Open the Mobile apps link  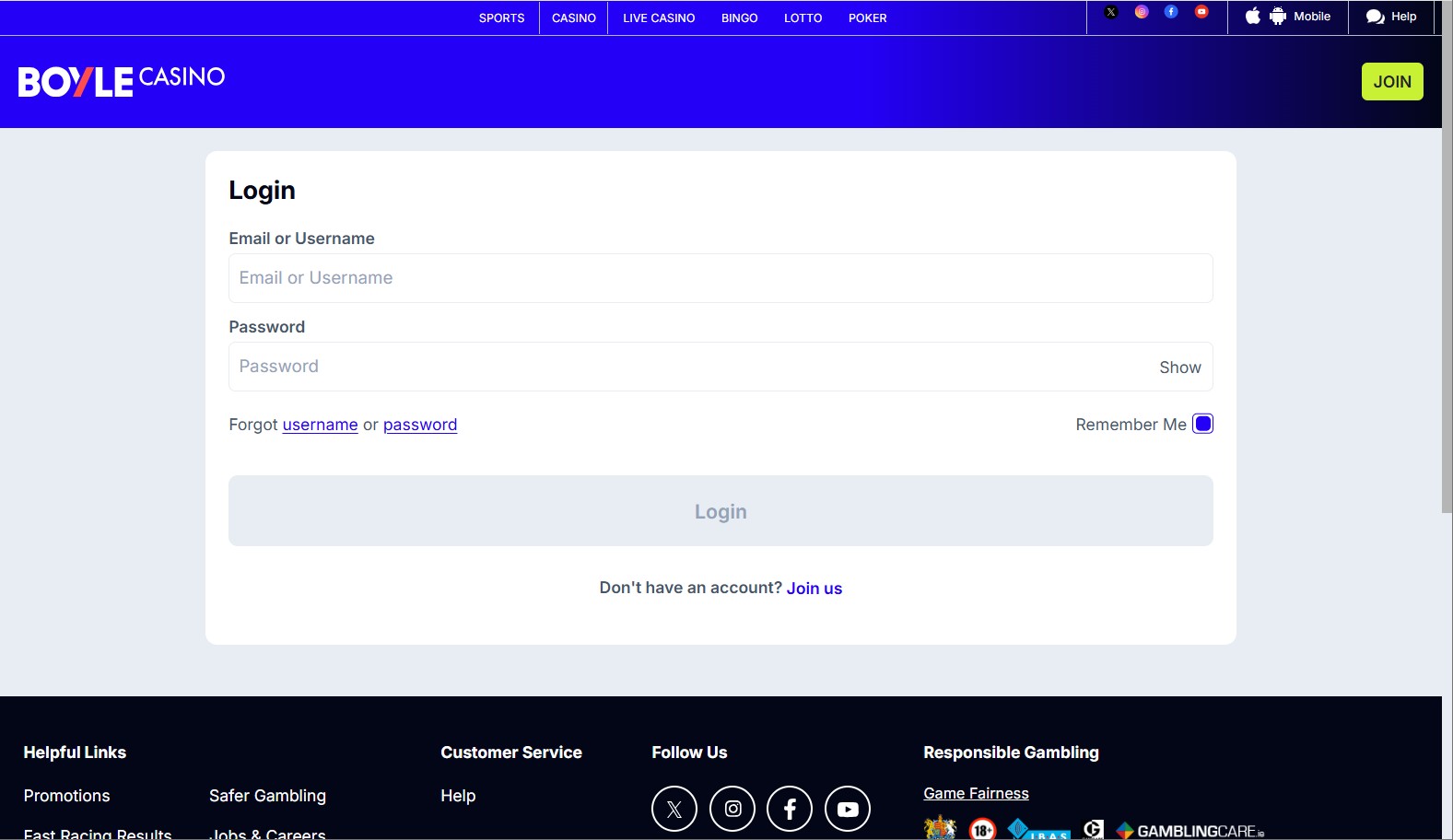[x=1288, y=17]
